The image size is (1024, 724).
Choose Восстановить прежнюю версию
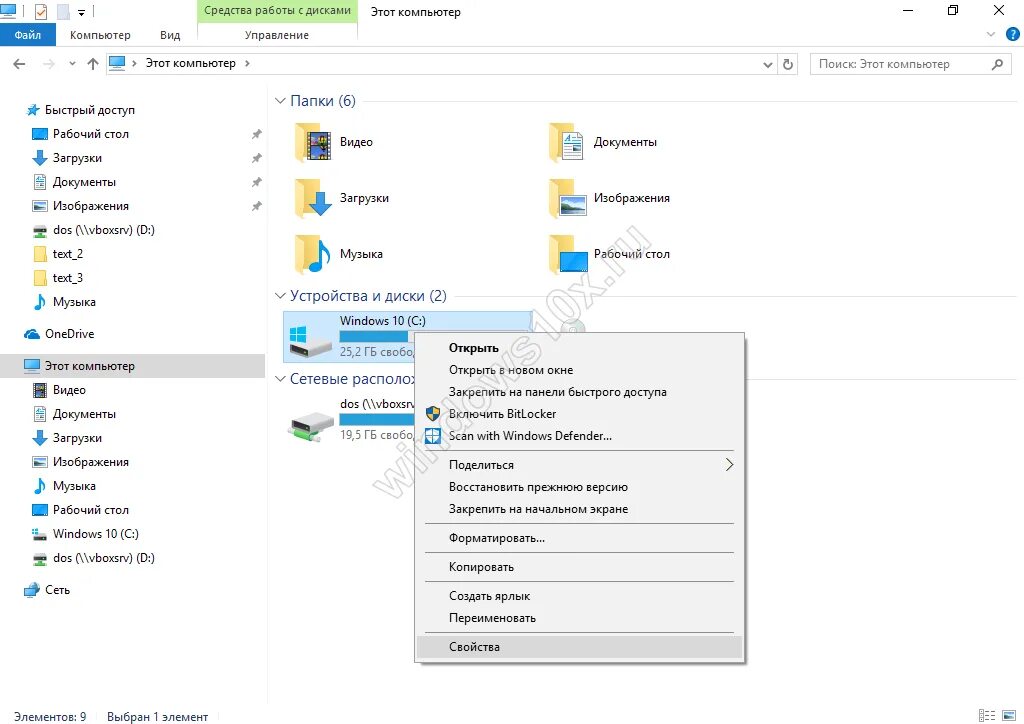[x=579, y=487]
